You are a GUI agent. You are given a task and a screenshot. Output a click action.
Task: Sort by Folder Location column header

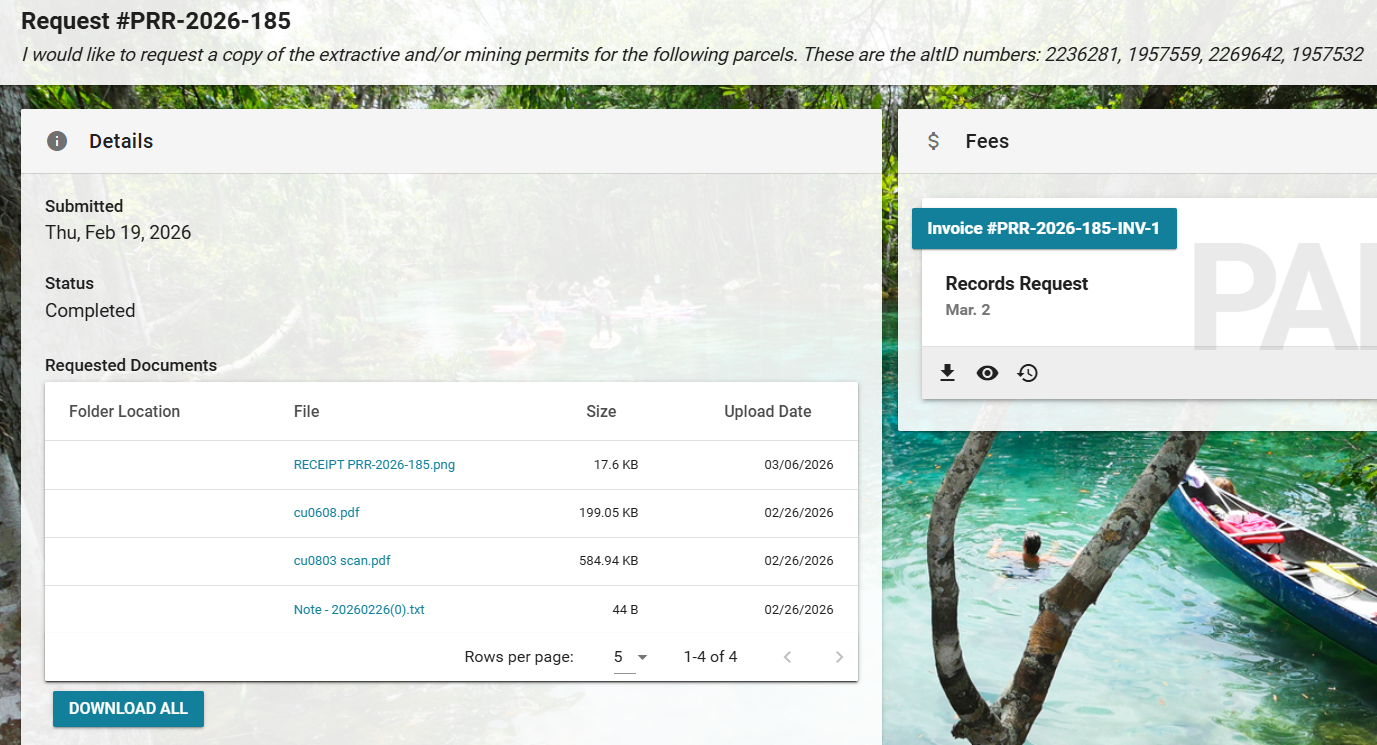[124, 411]
